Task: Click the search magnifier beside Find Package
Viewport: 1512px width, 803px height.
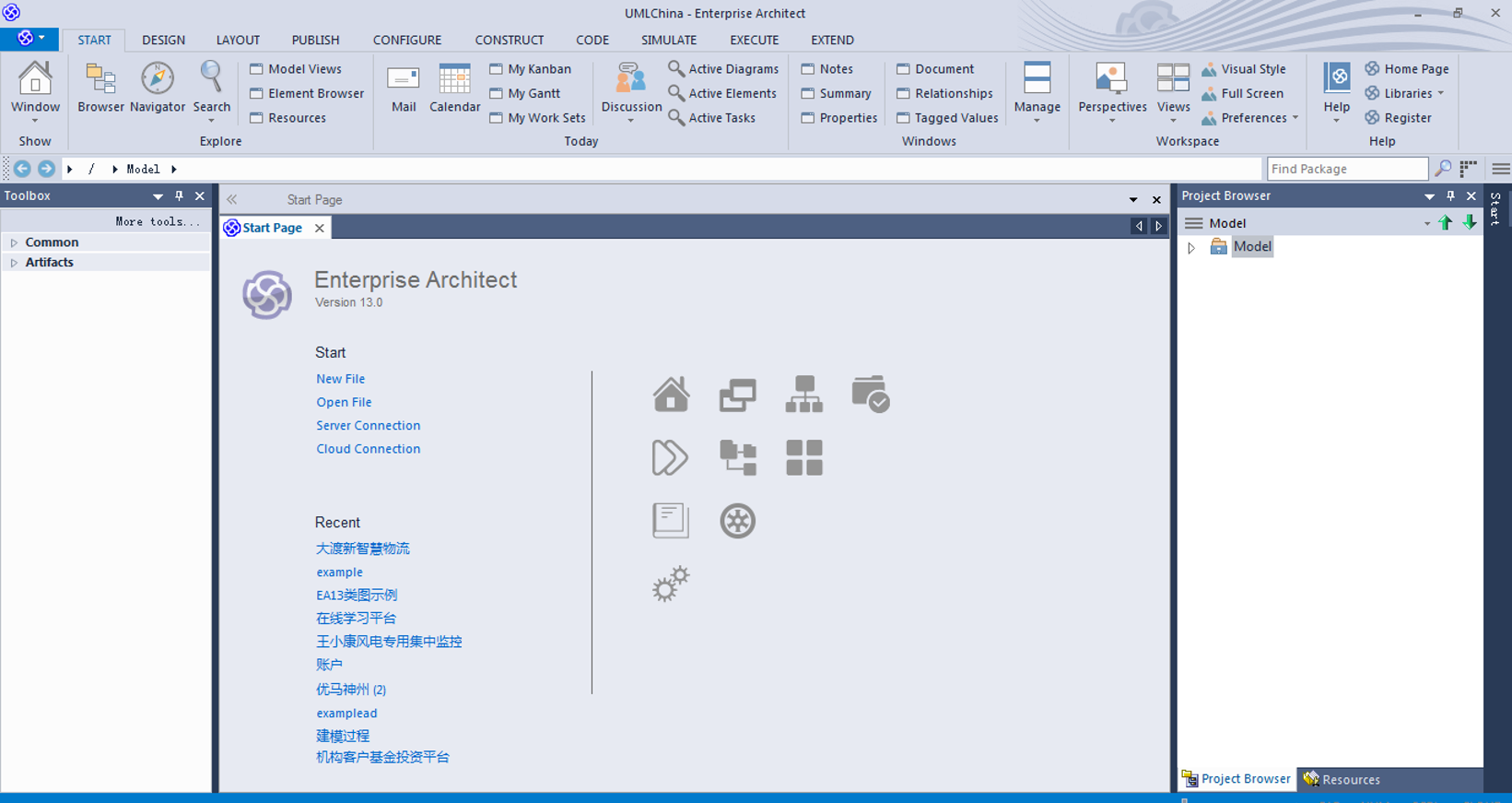Action: pyautogui.click(x=1443, y=169)
